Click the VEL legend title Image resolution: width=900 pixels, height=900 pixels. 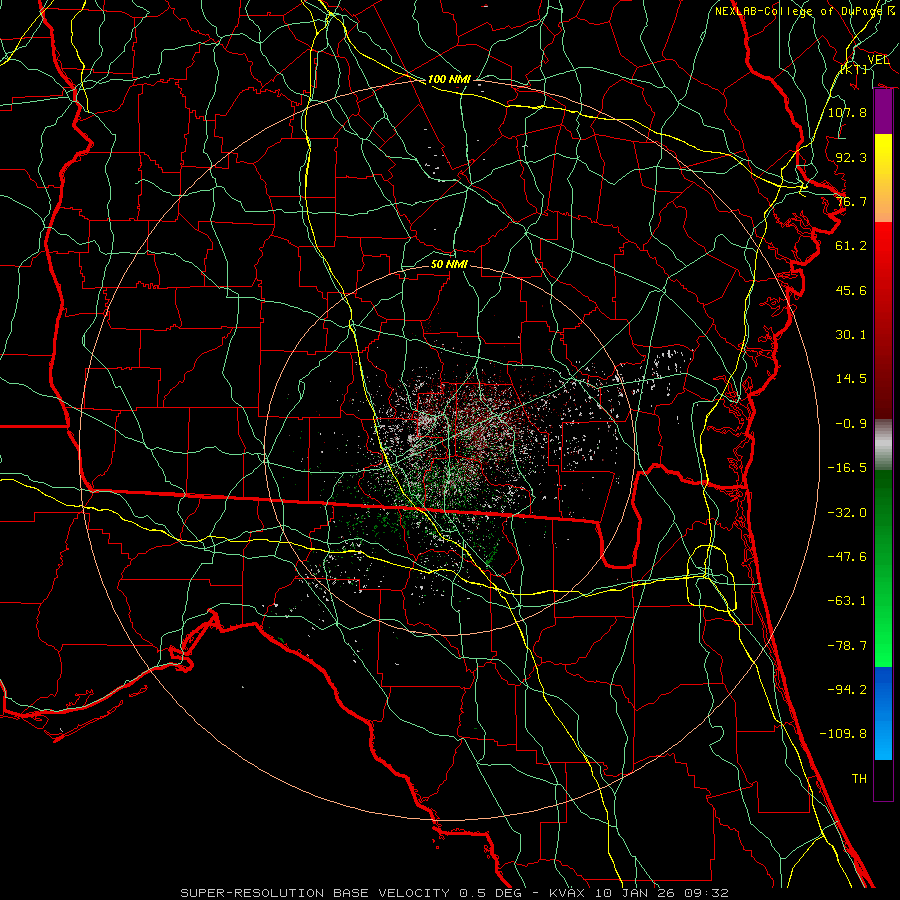pyautogui.click(x=878, y=60)
